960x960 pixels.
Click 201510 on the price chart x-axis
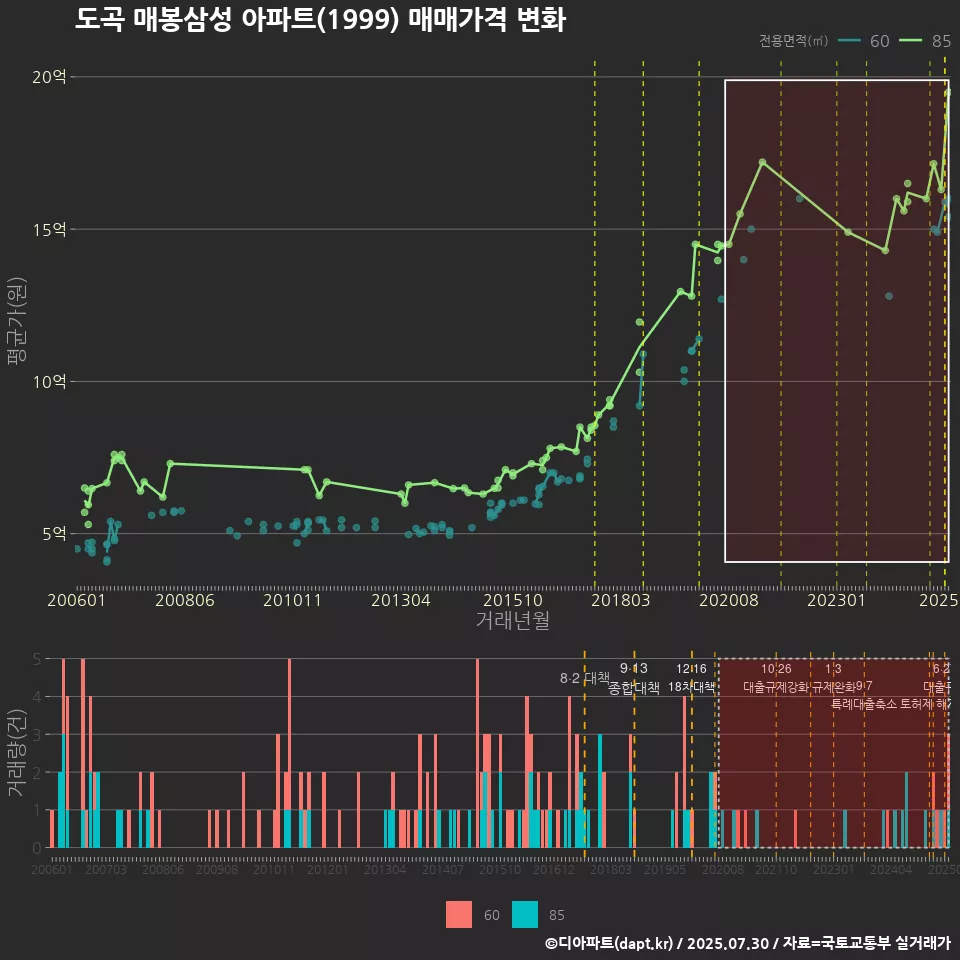coord(513,600)
